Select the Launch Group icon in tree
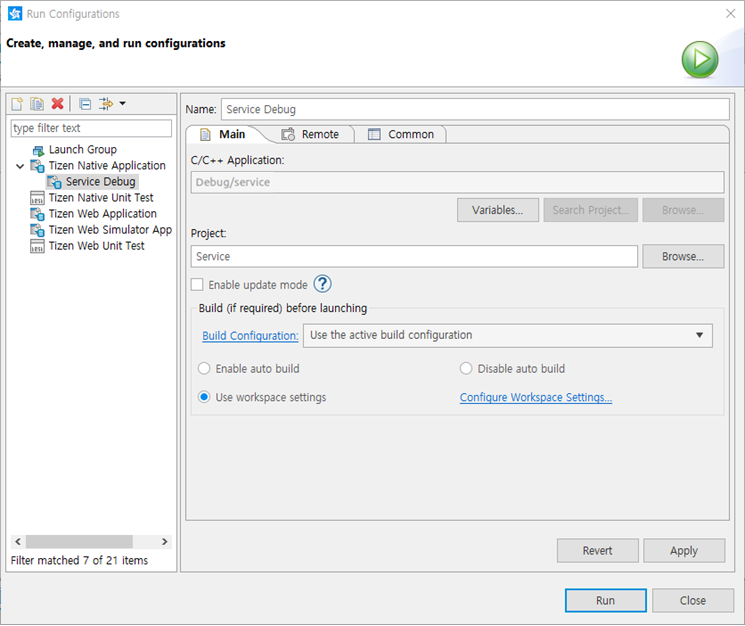 (38, 150)
